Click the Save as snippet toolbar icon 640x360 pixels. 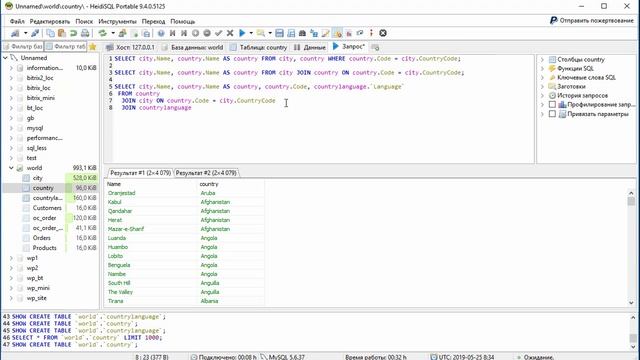point(291,33)
